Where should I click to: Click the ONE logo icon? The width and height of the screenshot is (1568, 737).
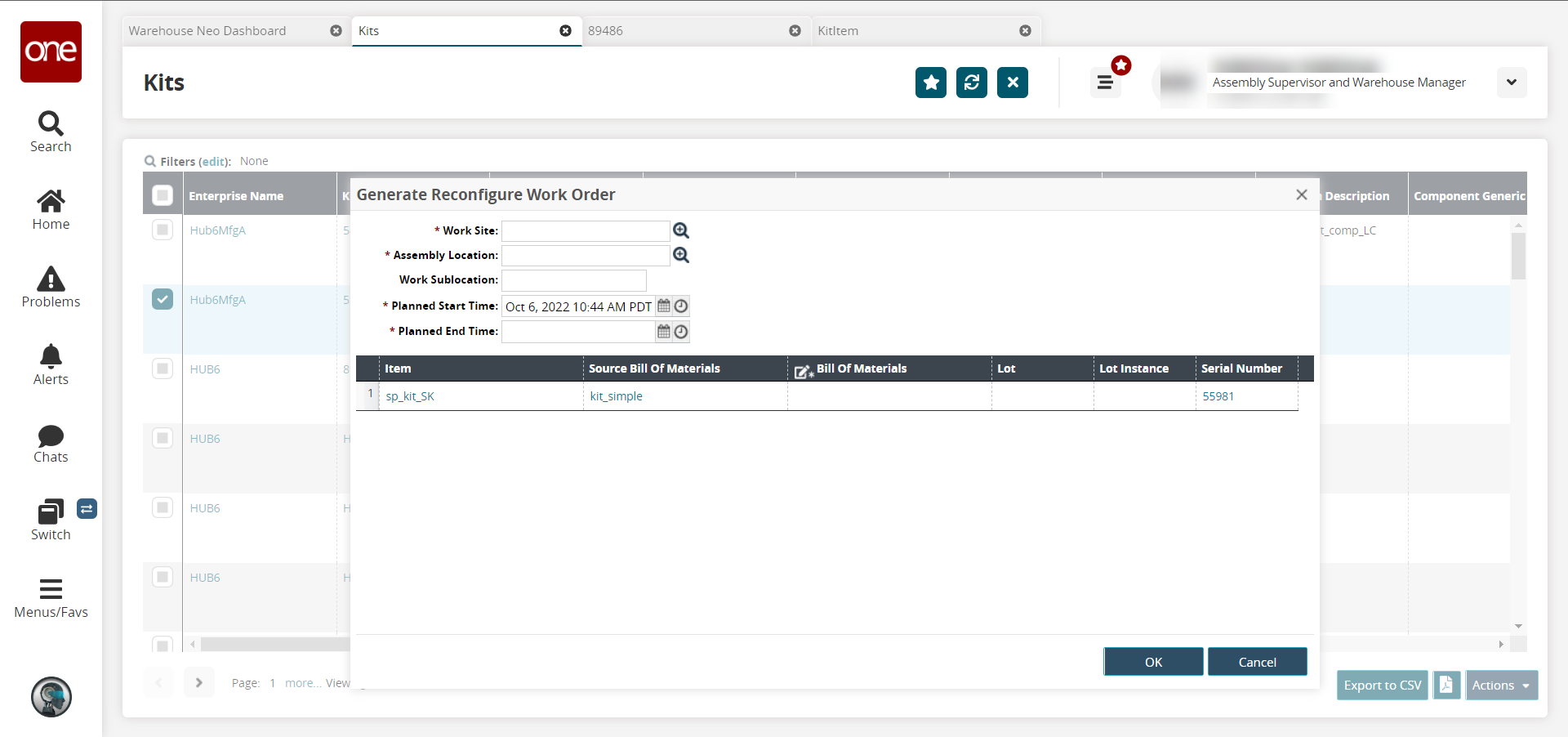(51, 51)
